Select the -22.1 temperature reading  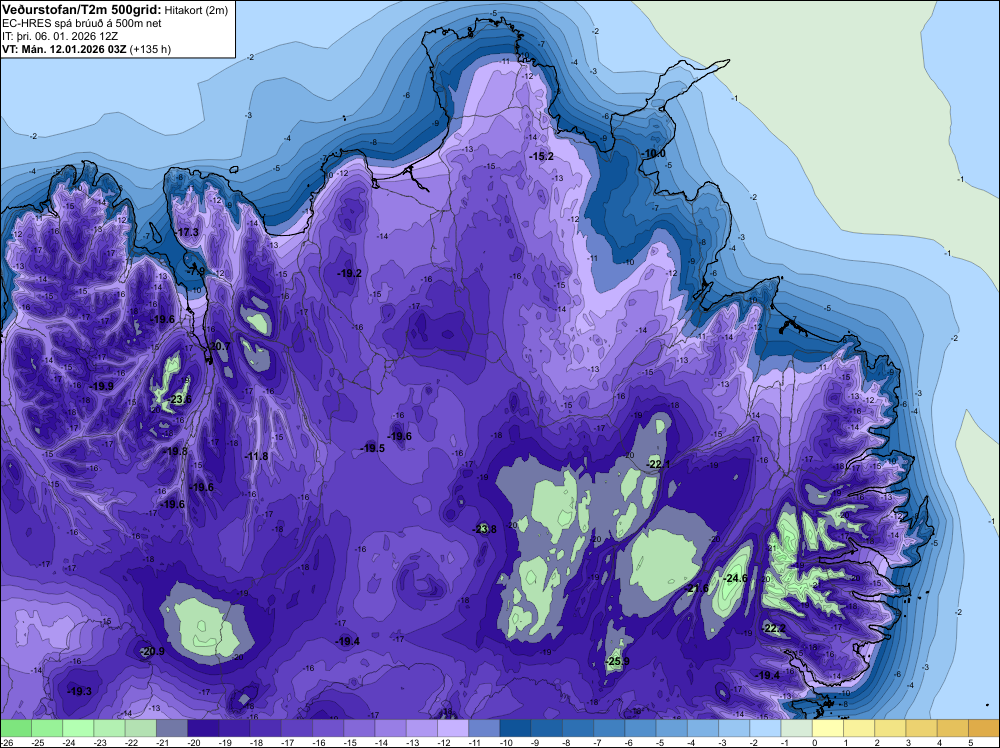pos(658,464)
